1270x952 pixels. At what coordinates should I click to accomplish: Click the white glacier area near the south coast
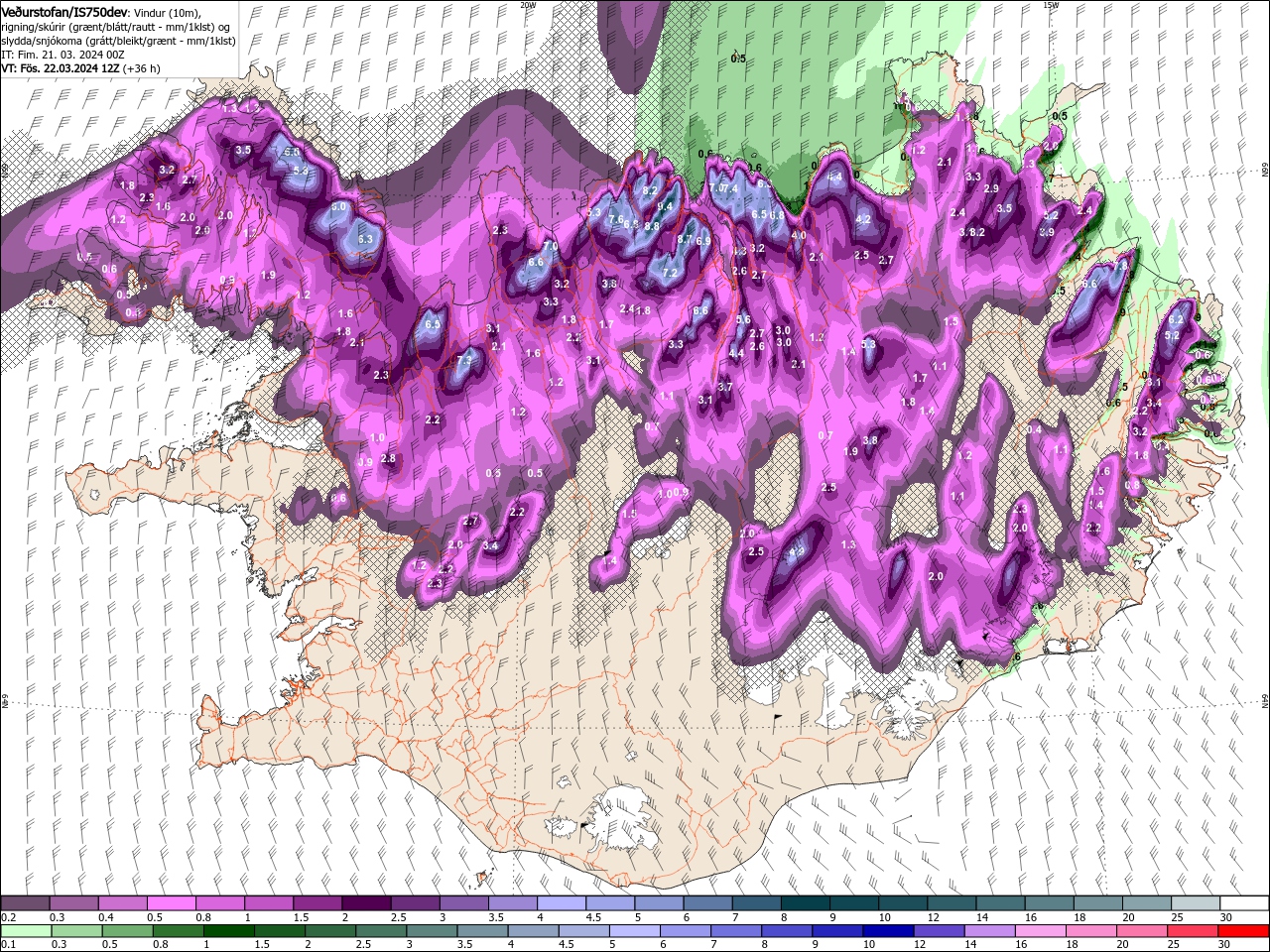coord(620,820)
